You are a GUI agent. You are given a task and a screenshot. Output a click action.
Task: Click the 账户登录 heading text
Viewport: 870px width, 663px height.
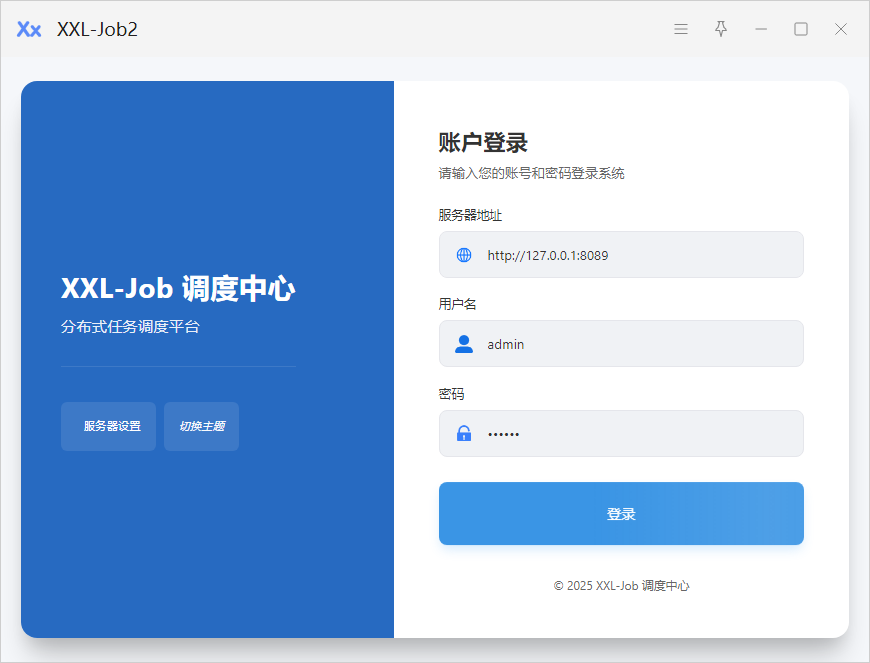coord(483,143)
